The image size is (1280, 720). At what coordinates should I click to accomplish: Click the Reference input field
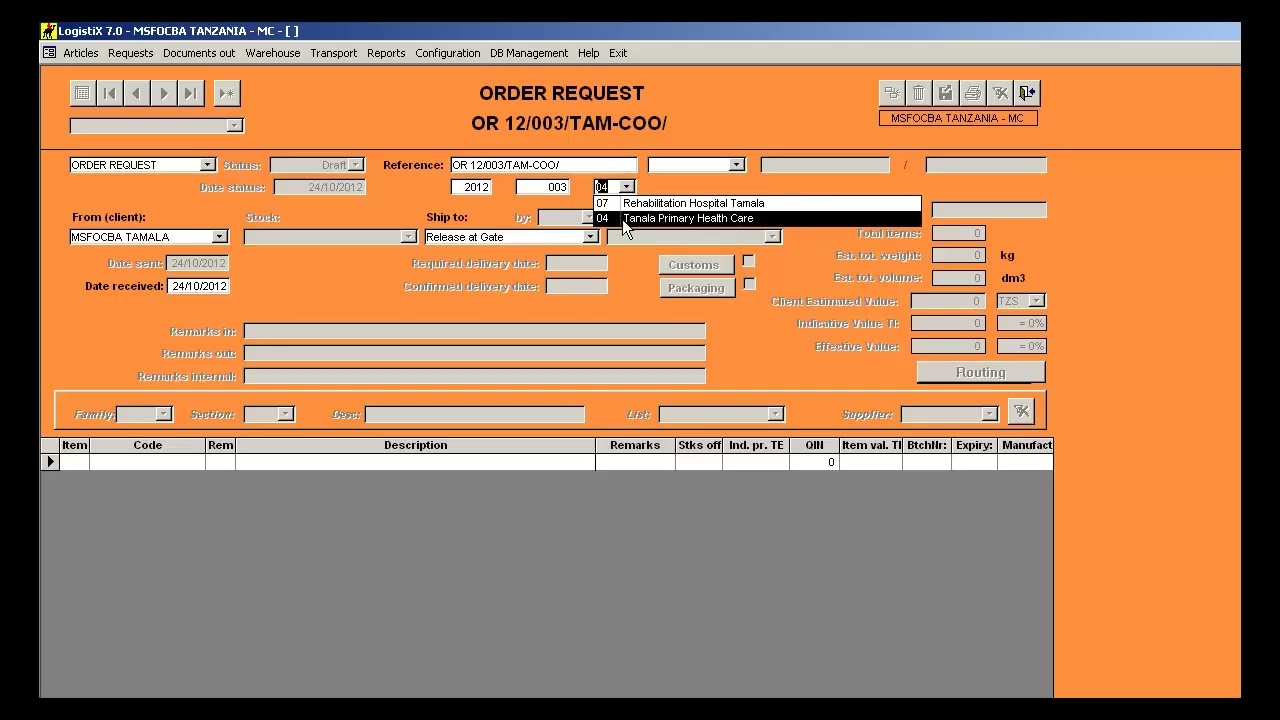click(543, 165)
